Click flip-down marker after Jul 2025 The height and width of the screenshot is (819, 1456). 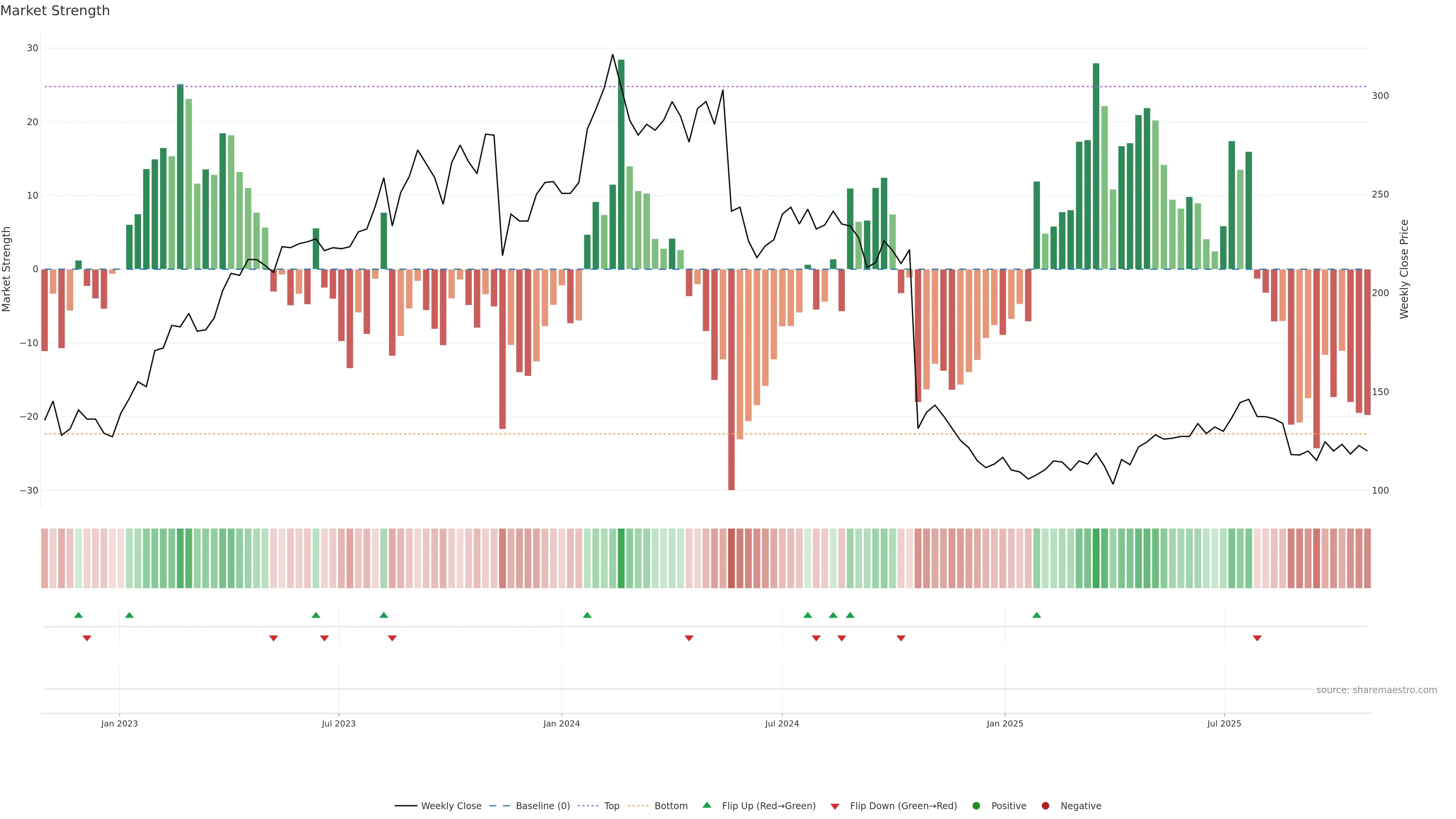click(x=1257, y=638)
